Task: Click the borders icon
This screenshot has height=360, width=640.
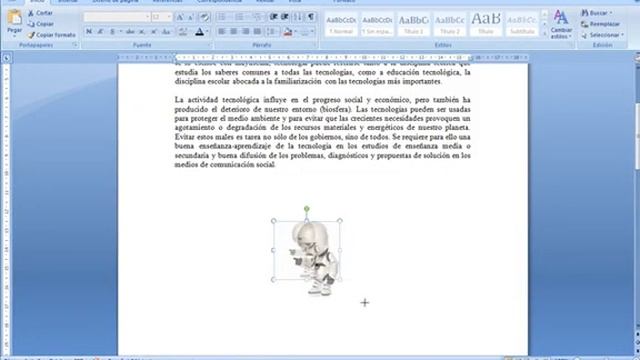Action: click(304, 32)
